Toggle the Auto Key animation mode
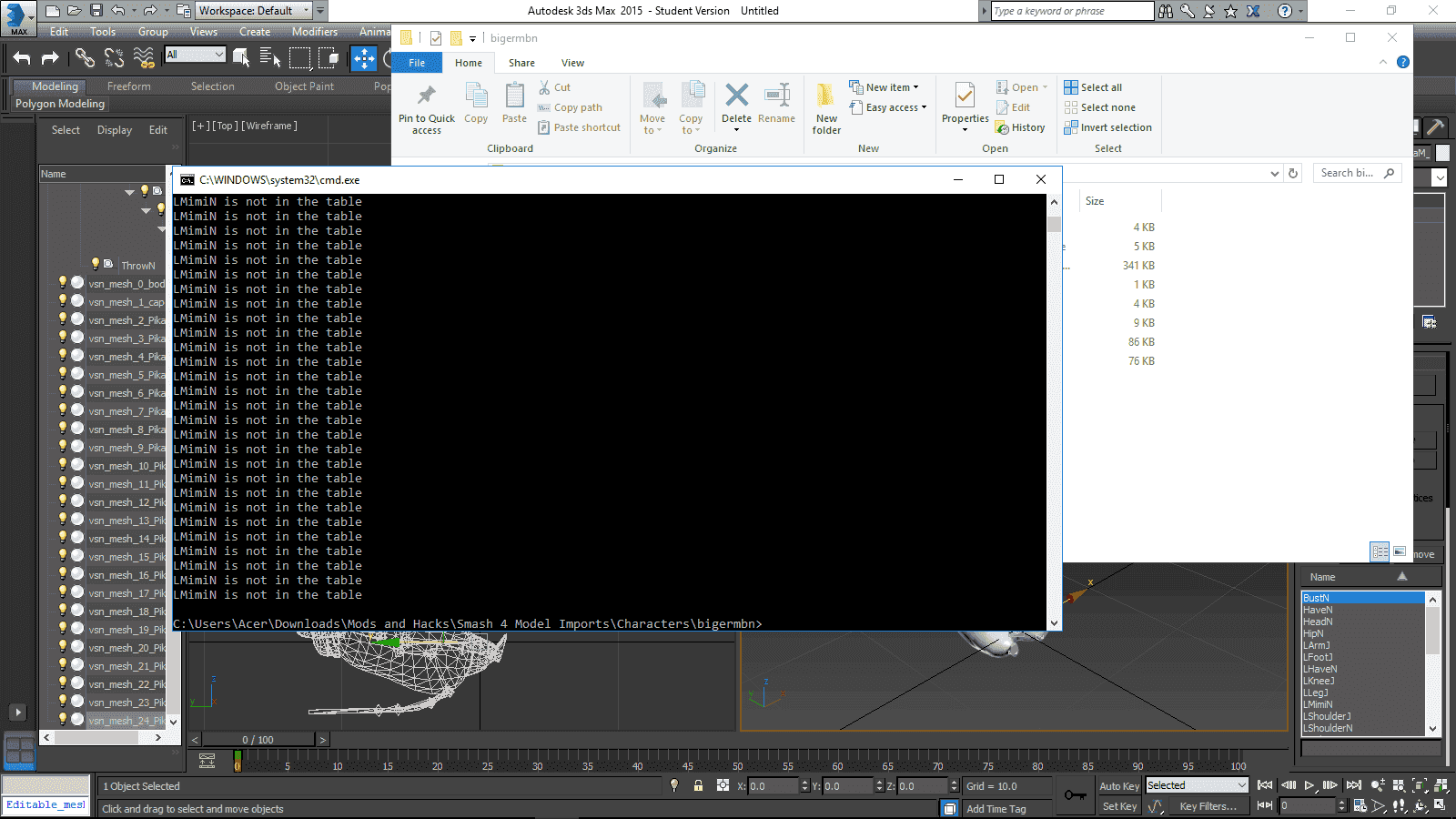 [x=1118, y=786]
